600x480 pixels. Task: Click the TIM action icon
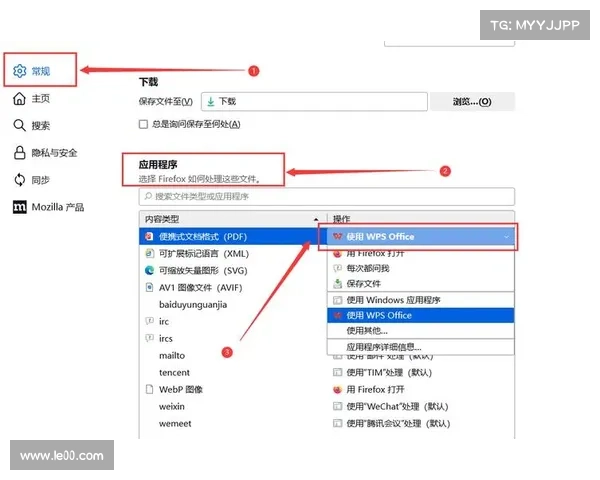pos(338,372)
